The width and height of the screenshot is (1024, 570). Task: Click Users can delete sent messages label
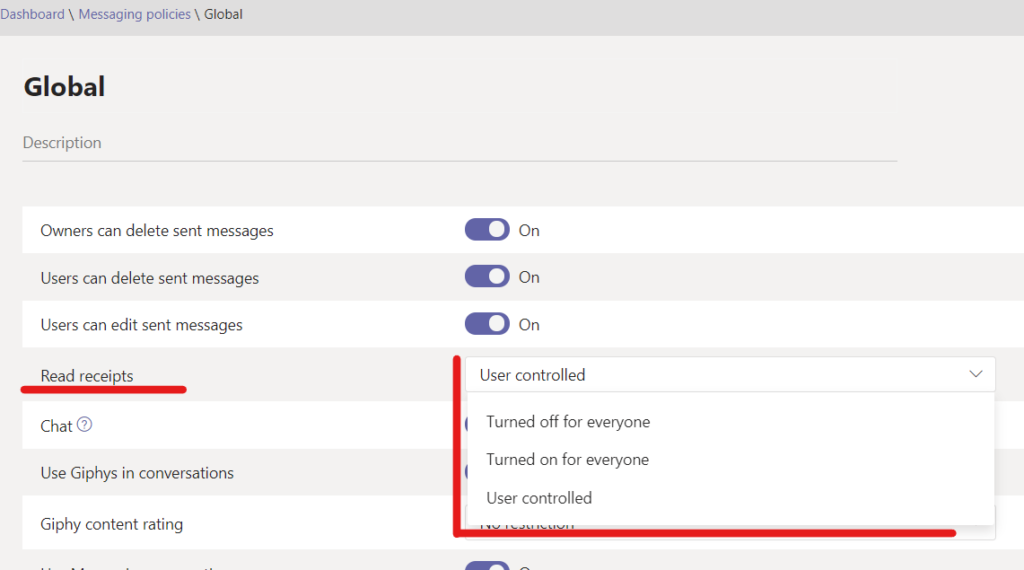pyautogui.click(x=150, y=278)
